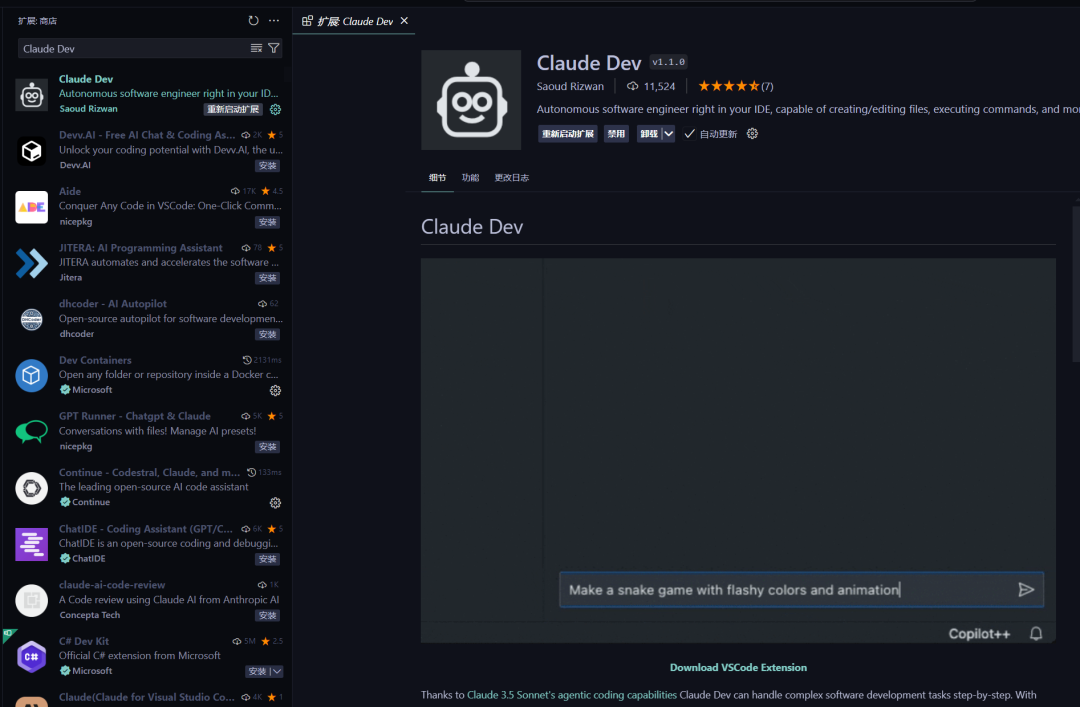Click publisher name Saoud Rizwan in details
Image resolution: width=1080 pixels, height=707 pixels.
pos(570,86)
